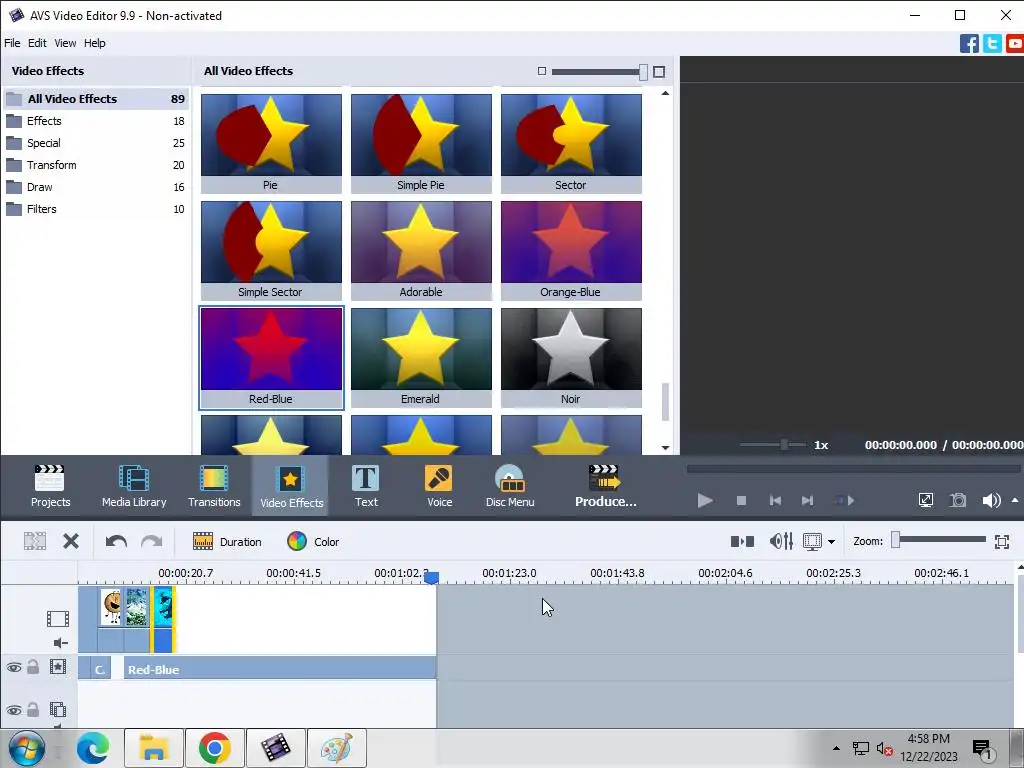
Task: Open the Edit menu
Action: click(x=37, y=43)
